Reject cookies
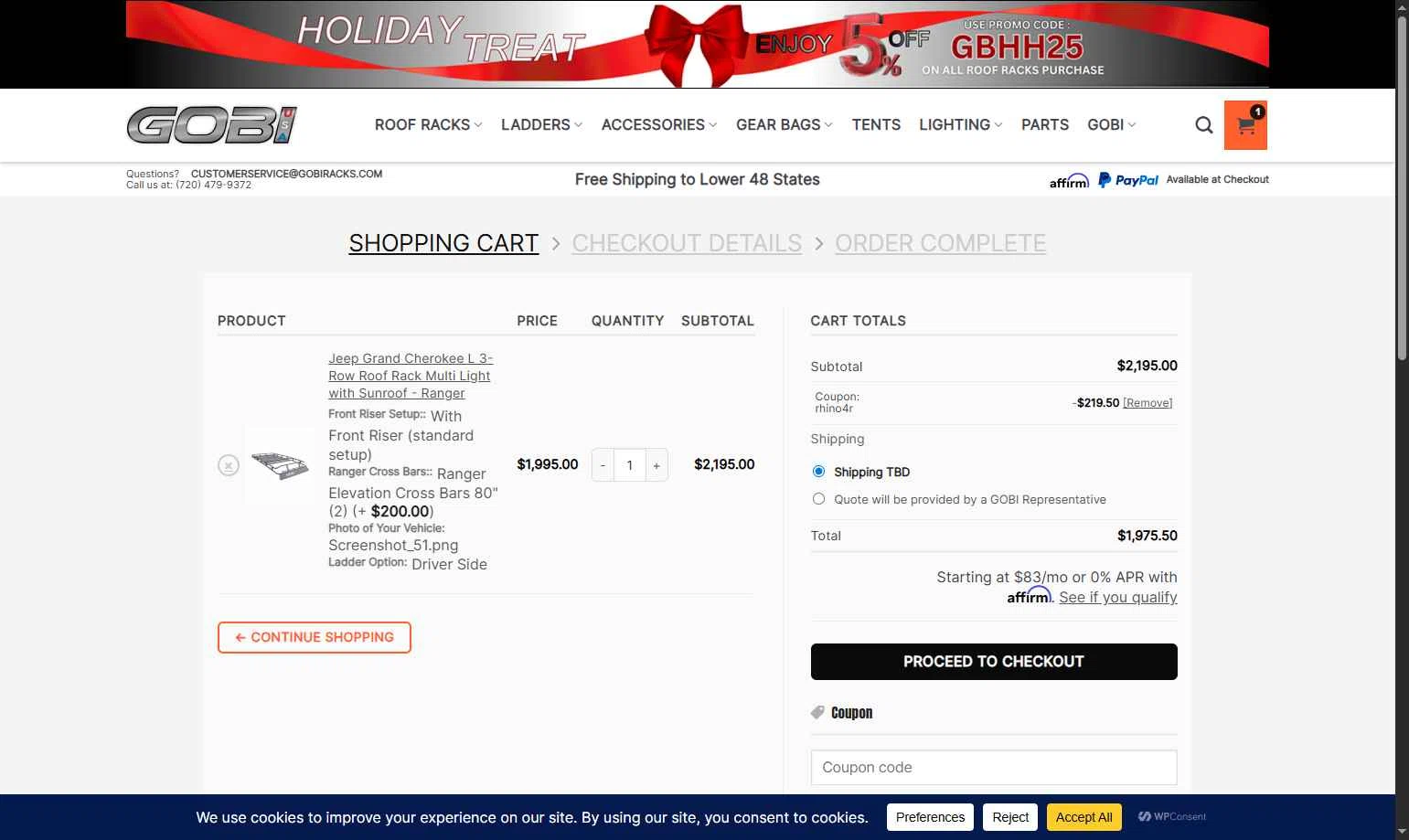This screenshot has width=1409, height=840. pyautogui.click(x=1010, y=817)
